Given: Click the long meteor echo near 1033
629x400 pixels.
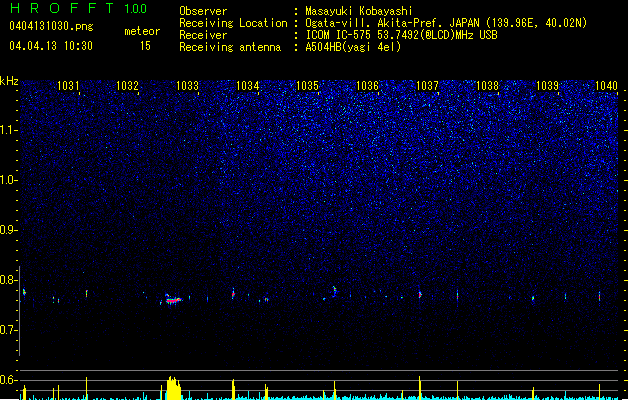Looking at the screenshot, I should (173, 299).
